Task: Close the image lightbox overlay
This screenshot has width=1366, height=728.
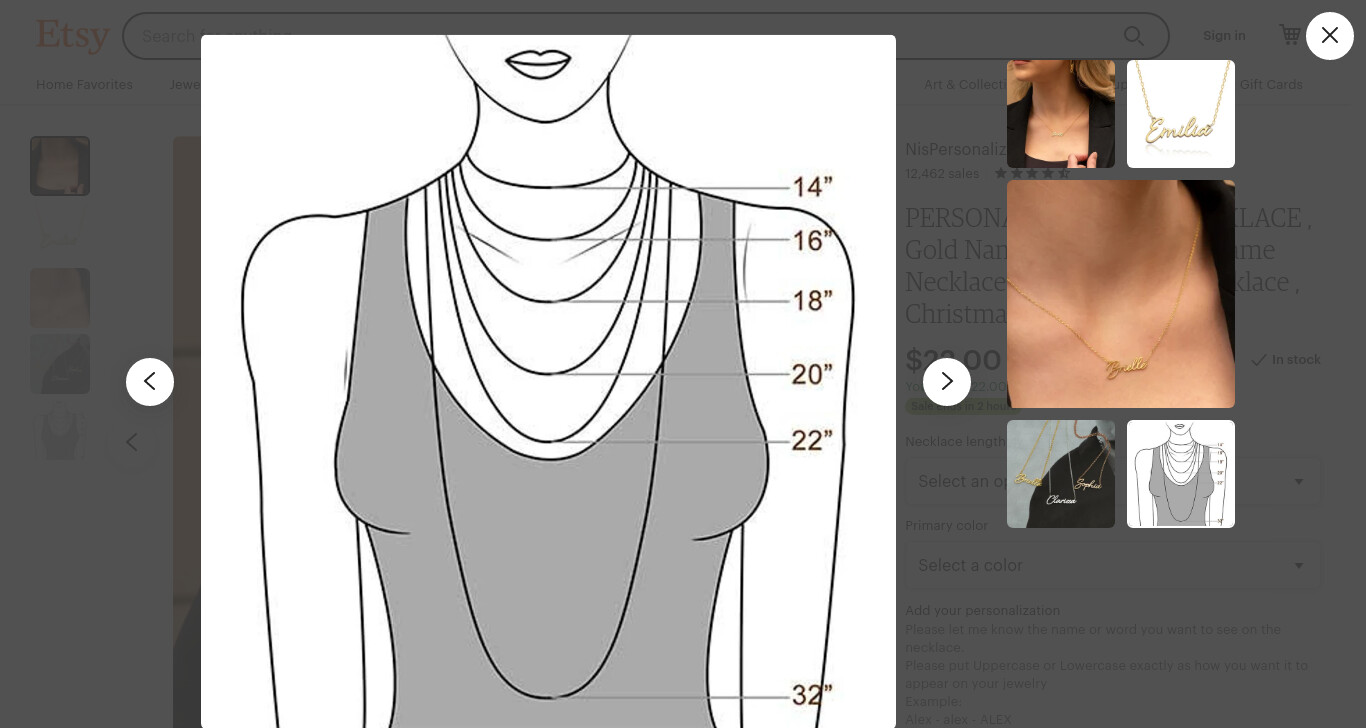Action: coord(1329,36)
